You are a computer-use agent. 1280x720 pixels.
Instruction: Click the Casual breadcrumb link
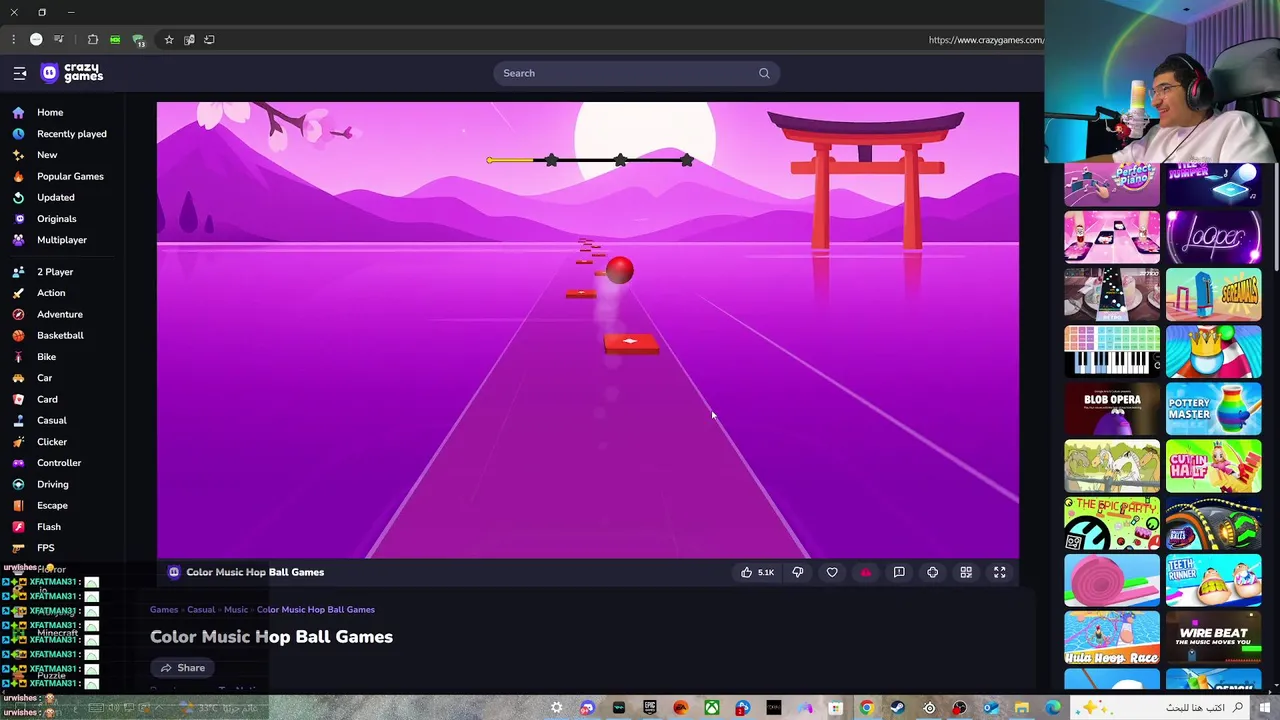(201, 609)
